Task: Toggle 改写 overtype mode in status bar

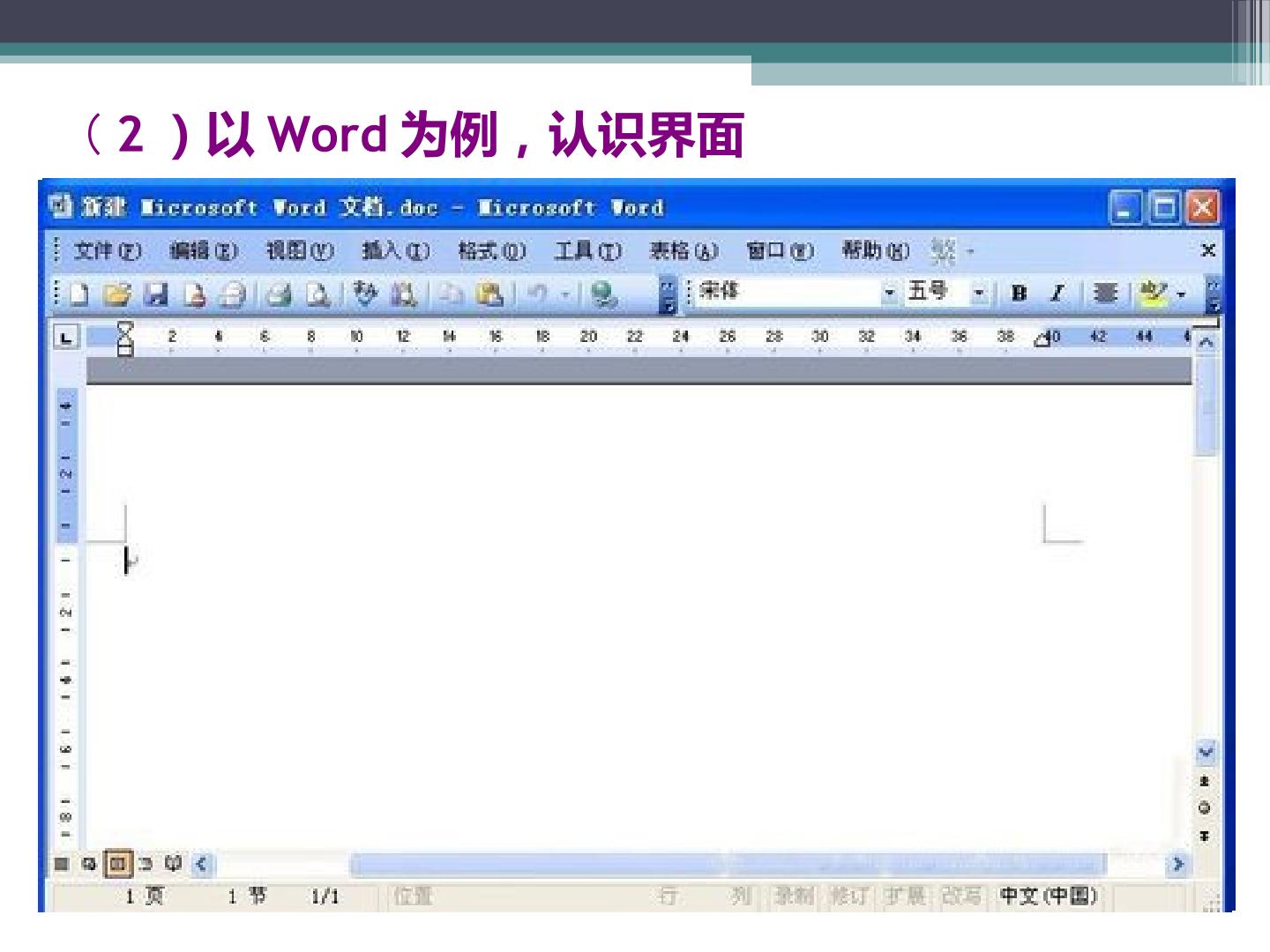Action: point(960,896)
